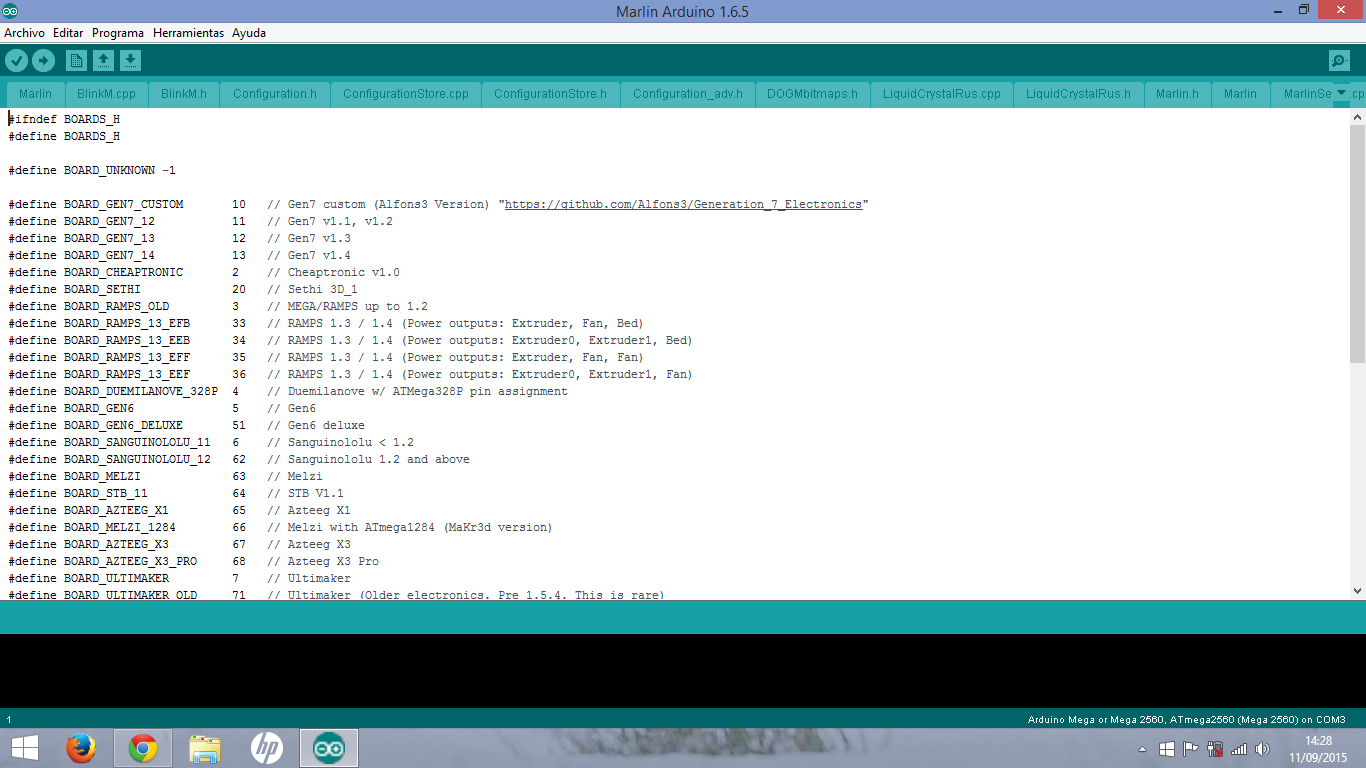Launch Firefox from the taskbar
Image resolution: width=1366 pixels, height=768 pixels.
coord(81,748)
